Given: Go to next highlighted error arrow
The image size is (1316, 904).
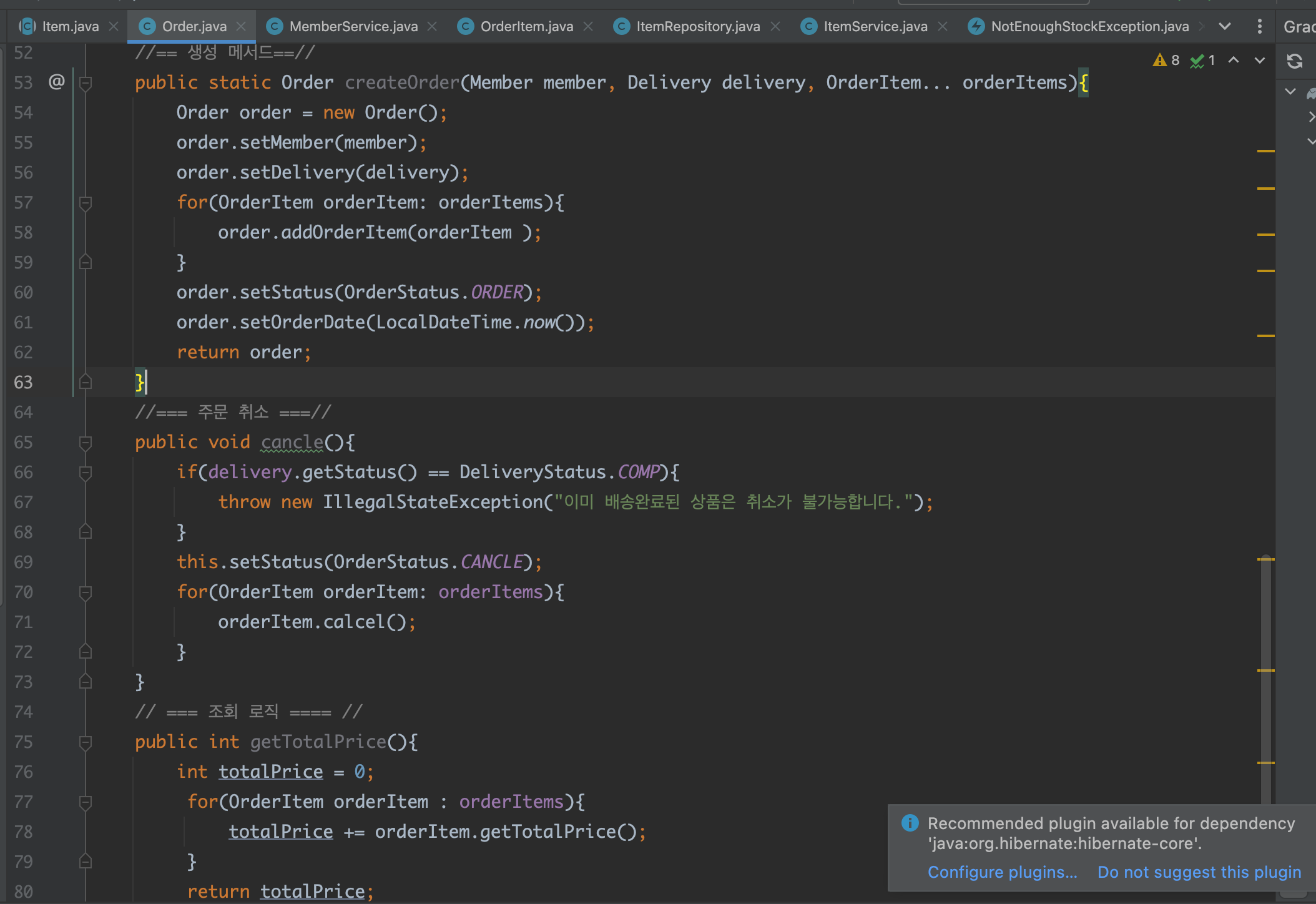Looking at the screenshot, I should coord(1260,60).
